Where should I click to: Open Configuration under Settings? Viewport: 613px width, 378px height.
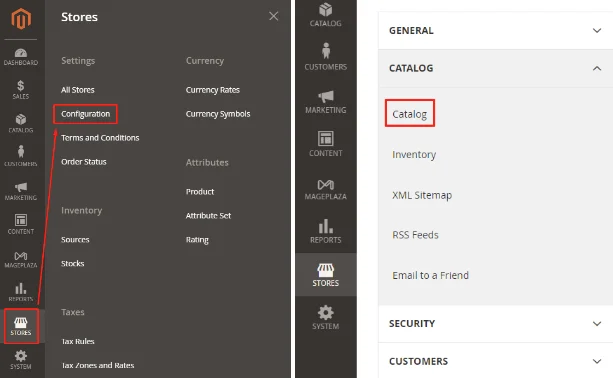(86, 114)
